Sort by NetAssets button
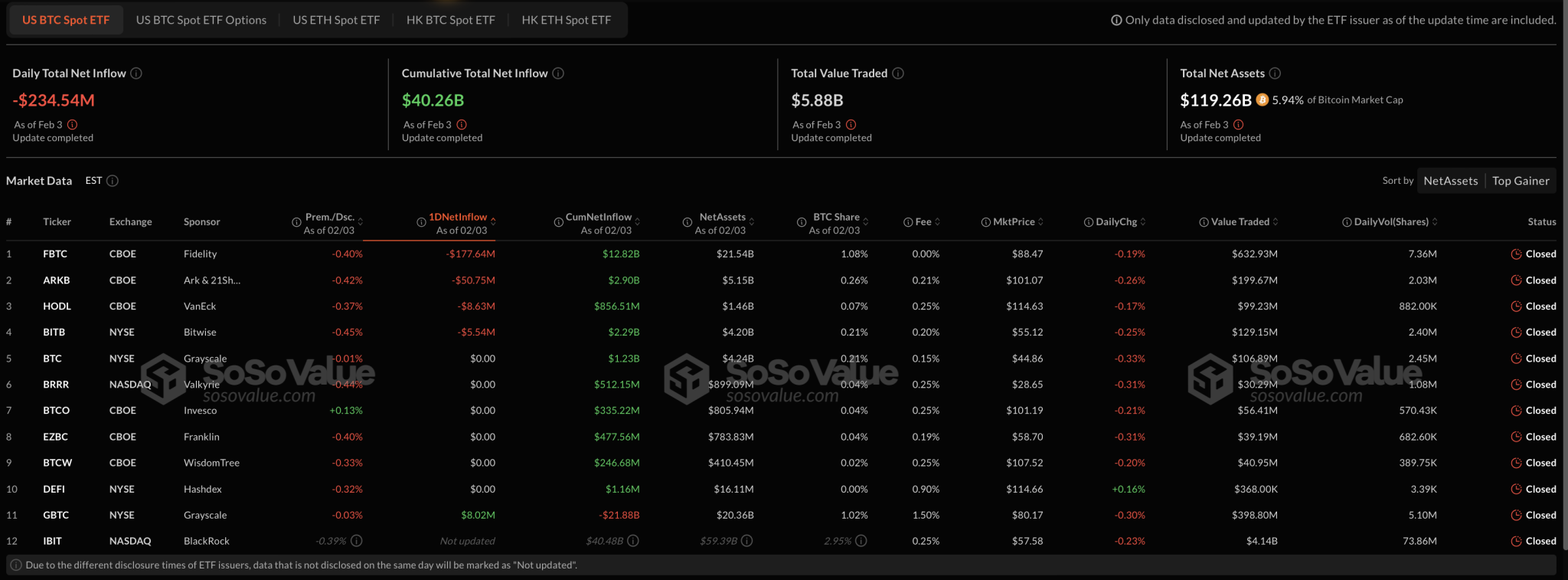 coord(1451,181)
